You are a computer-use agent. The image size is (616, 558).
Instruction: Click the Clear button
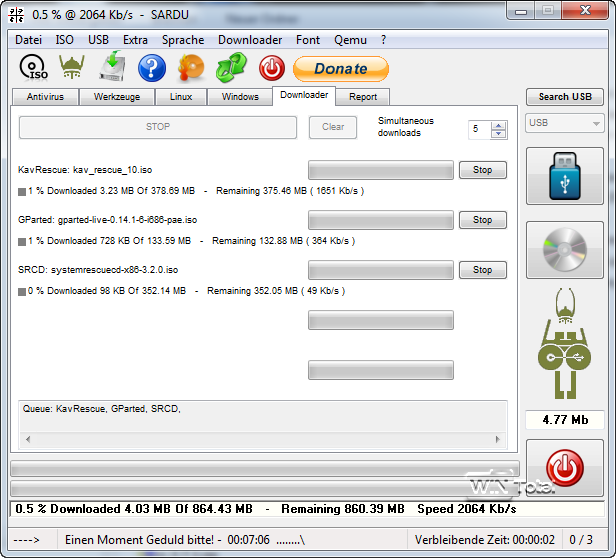pyautogui.click(x=333, y=127)
